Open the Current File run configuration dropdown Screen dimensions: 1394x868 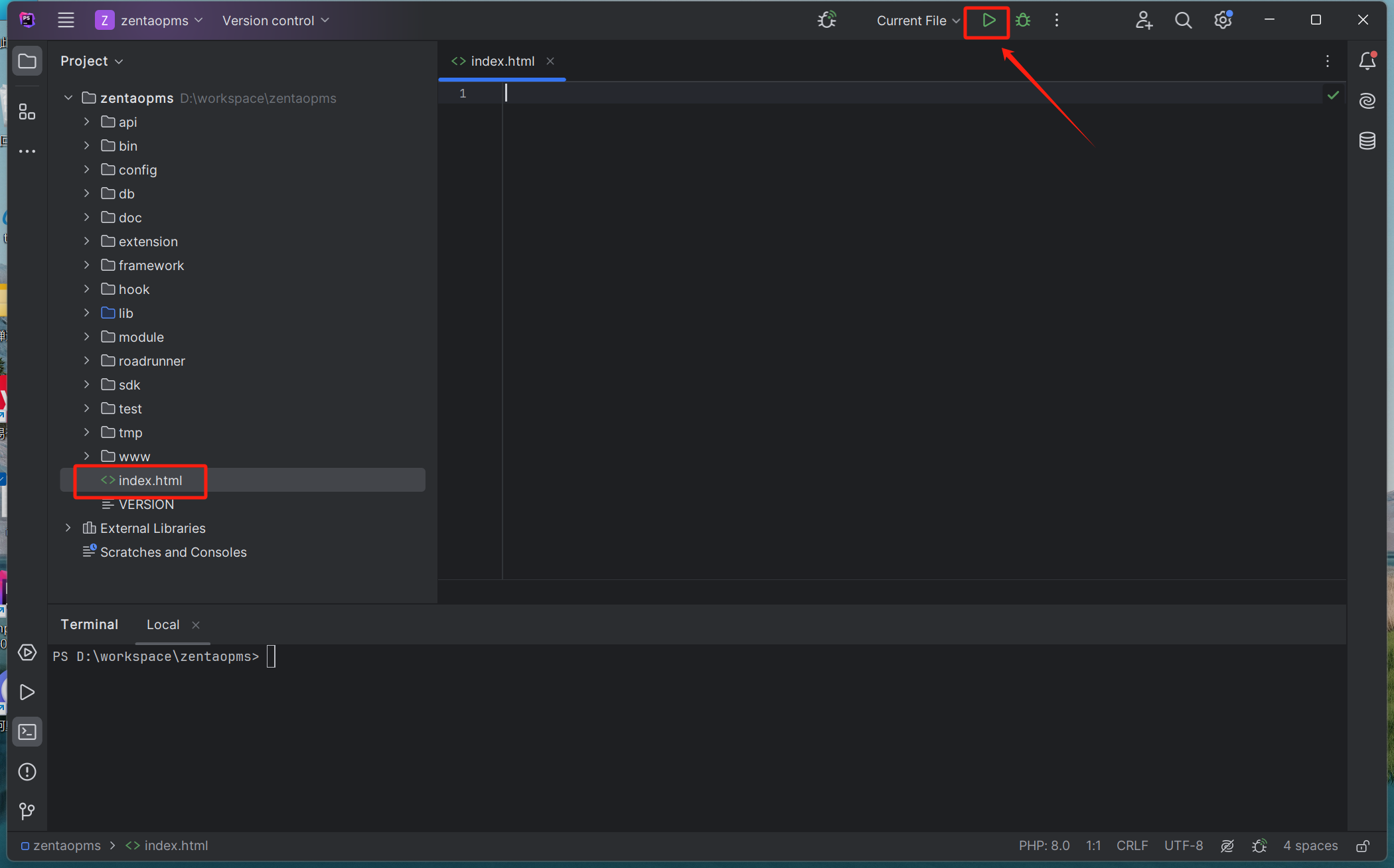click(917, 21)
